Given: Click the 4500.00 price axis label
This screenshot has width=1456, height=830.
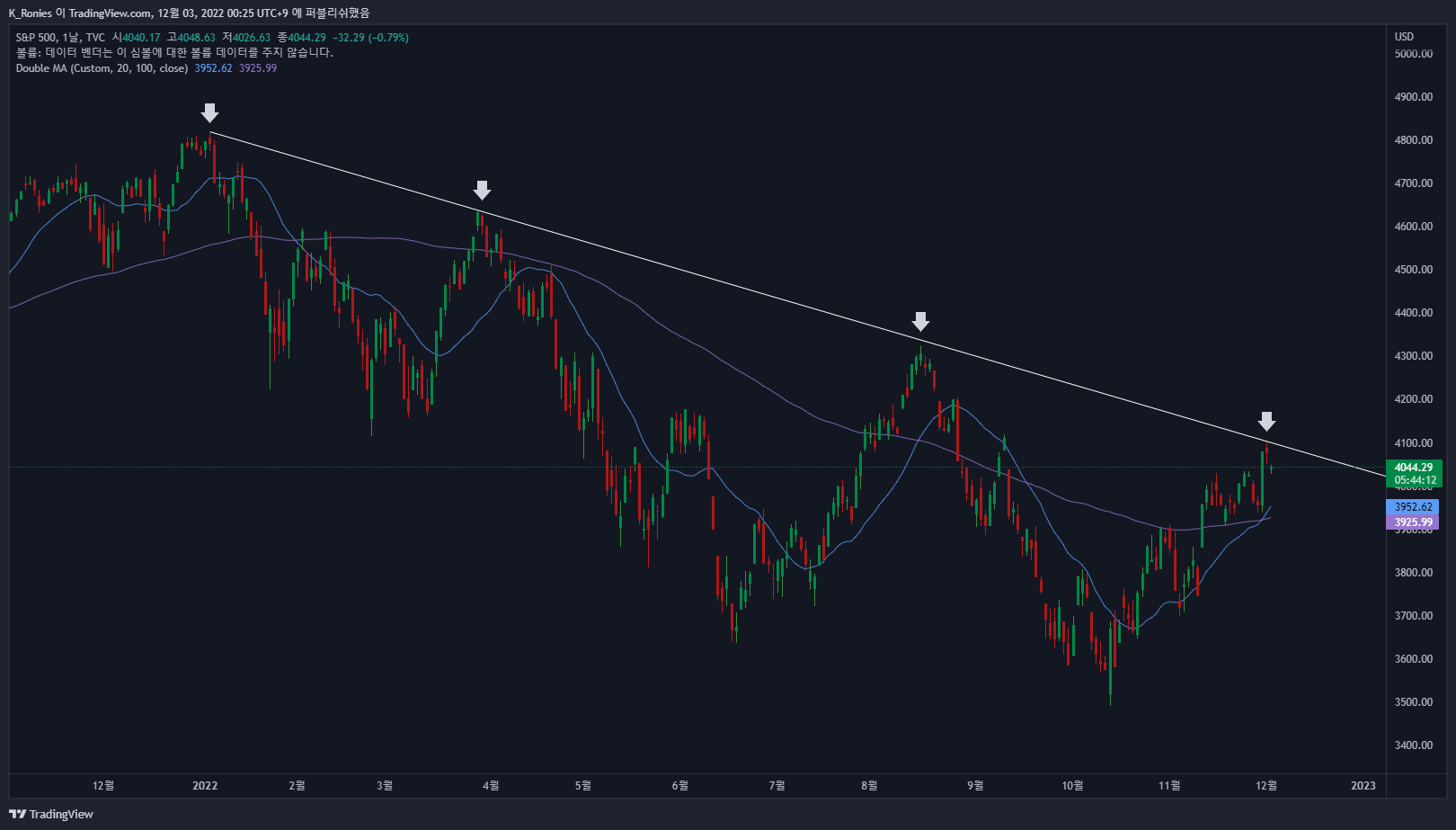Looking at the screenshot, I should tap(1414, 270).
